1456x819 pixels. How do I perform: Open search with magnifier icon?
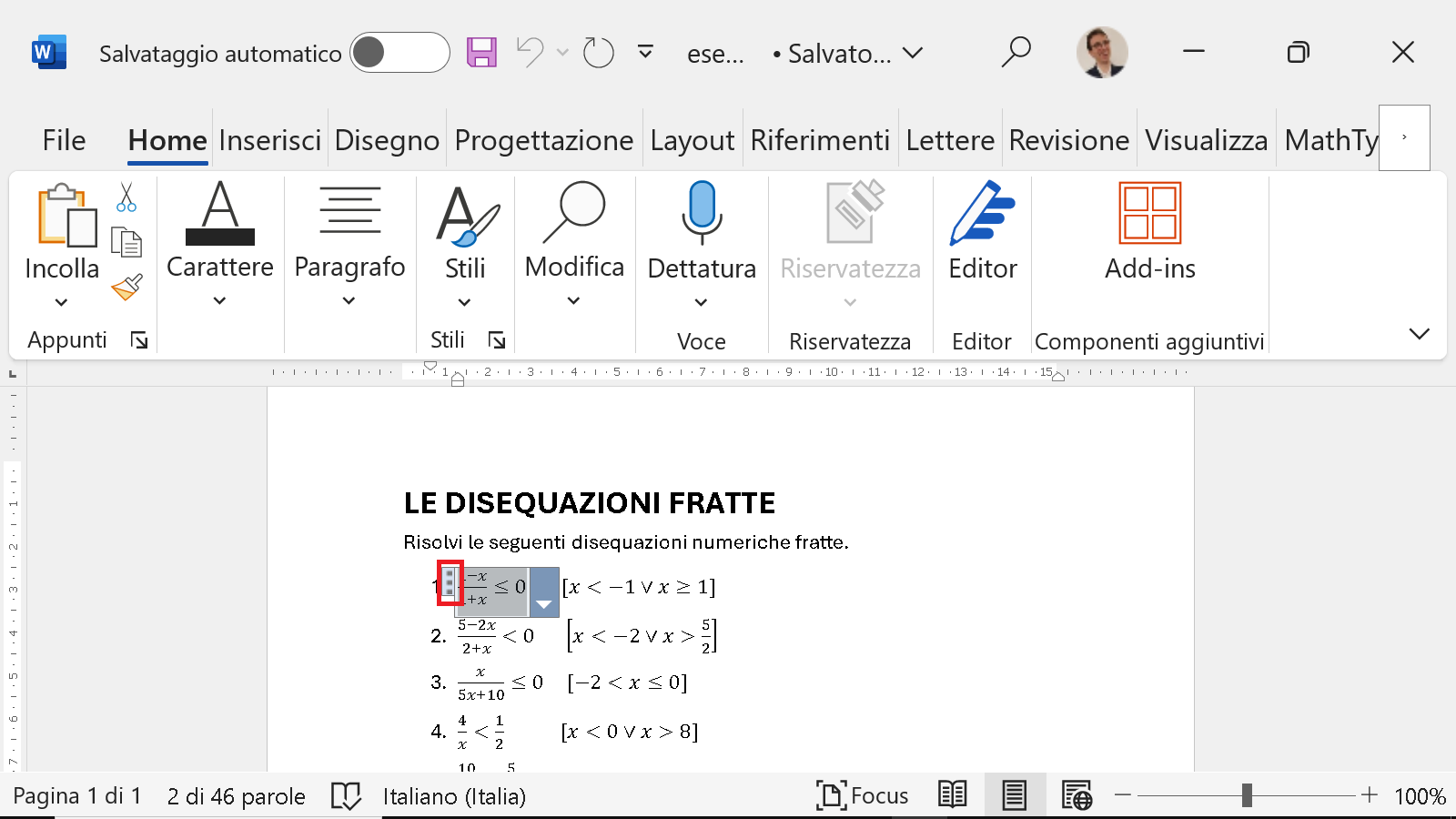point(1016,53)
